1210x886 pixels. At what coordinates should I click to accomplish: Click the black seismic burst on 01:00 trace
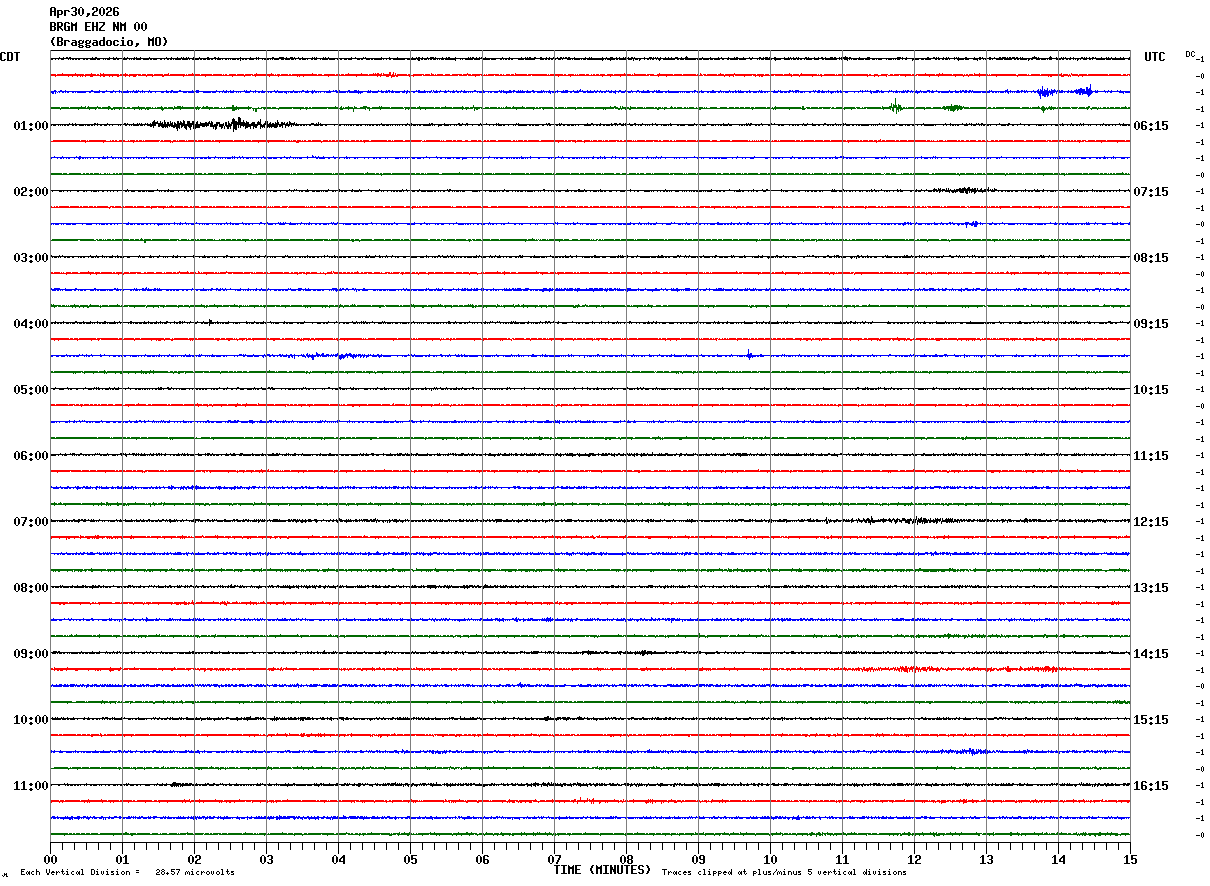click(x=222, y=124)
